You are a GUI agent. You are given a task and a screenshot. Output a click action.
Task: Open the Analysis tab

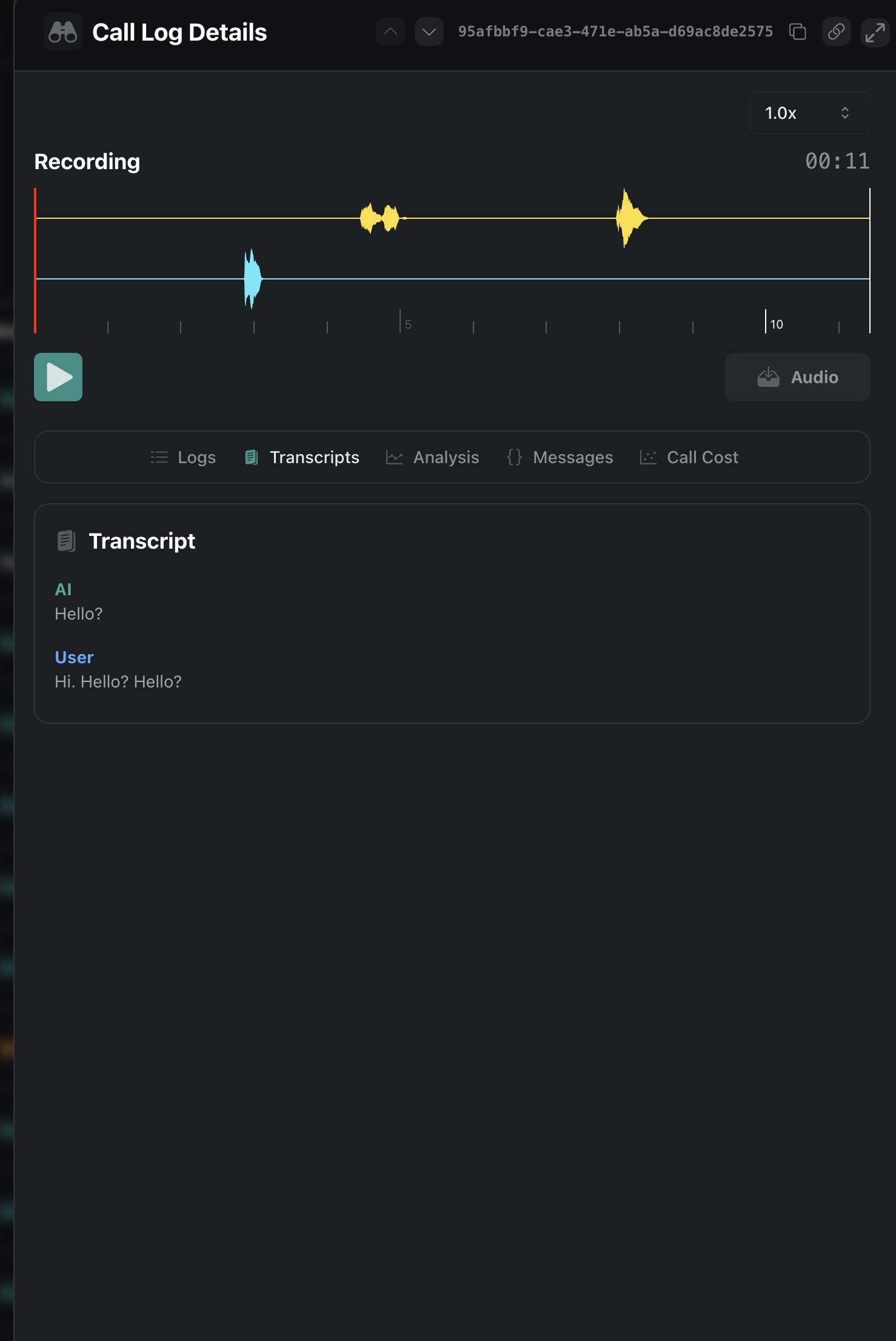click(433, 457)
